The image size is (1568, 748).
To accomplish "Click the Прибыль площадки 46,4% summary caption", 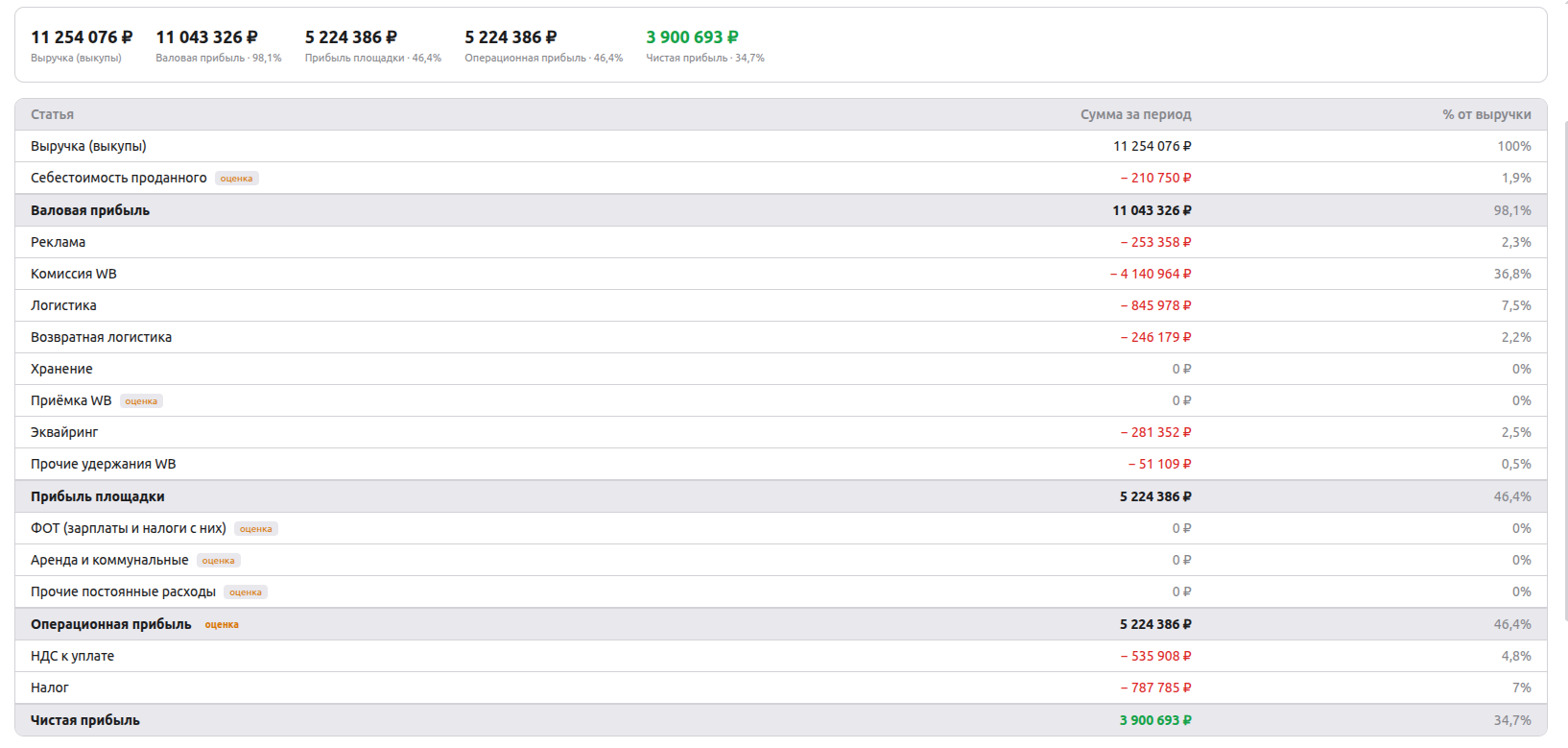I will pyautogui.click(x=373, y=59).
